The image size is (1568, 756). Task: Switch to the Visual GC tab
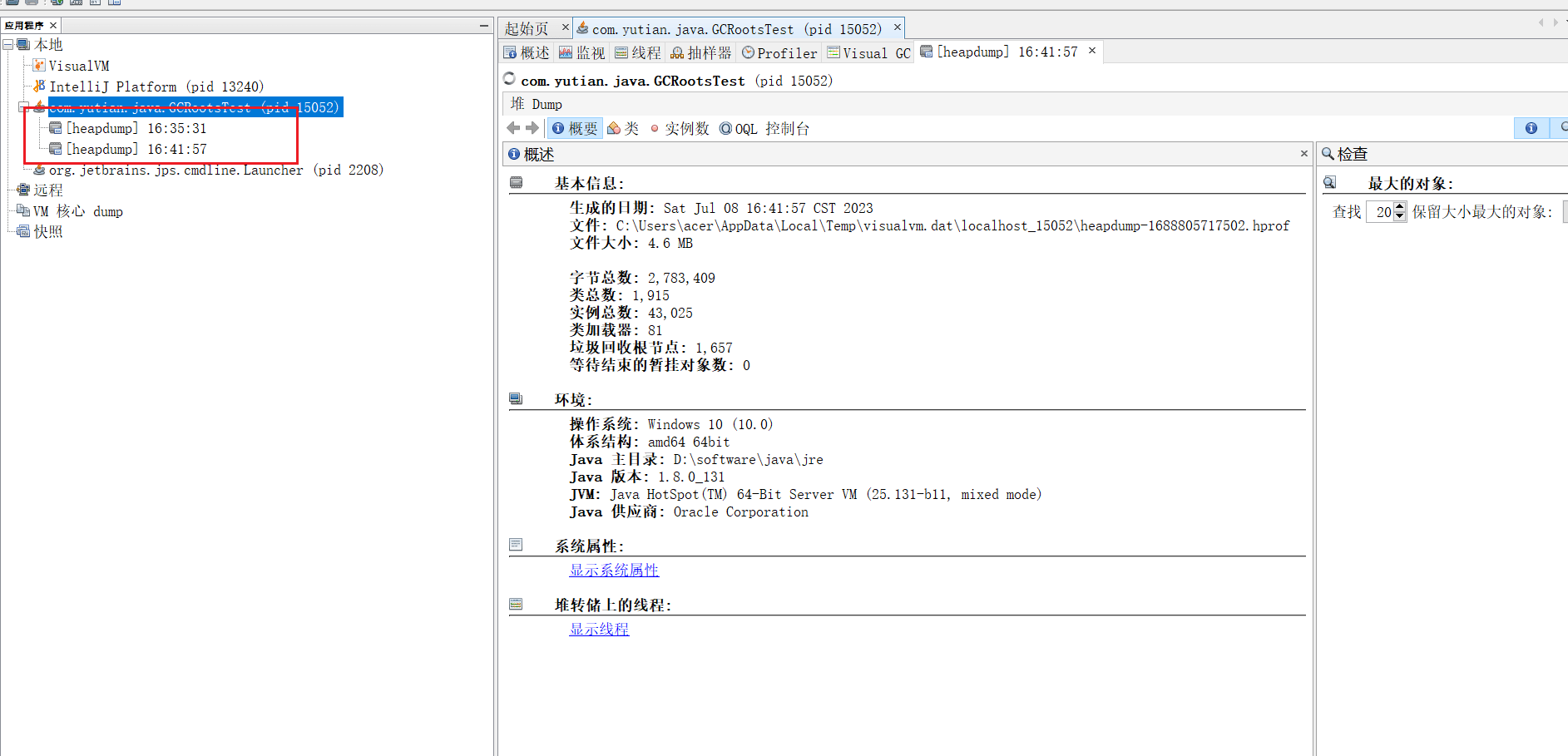[869, 53]
